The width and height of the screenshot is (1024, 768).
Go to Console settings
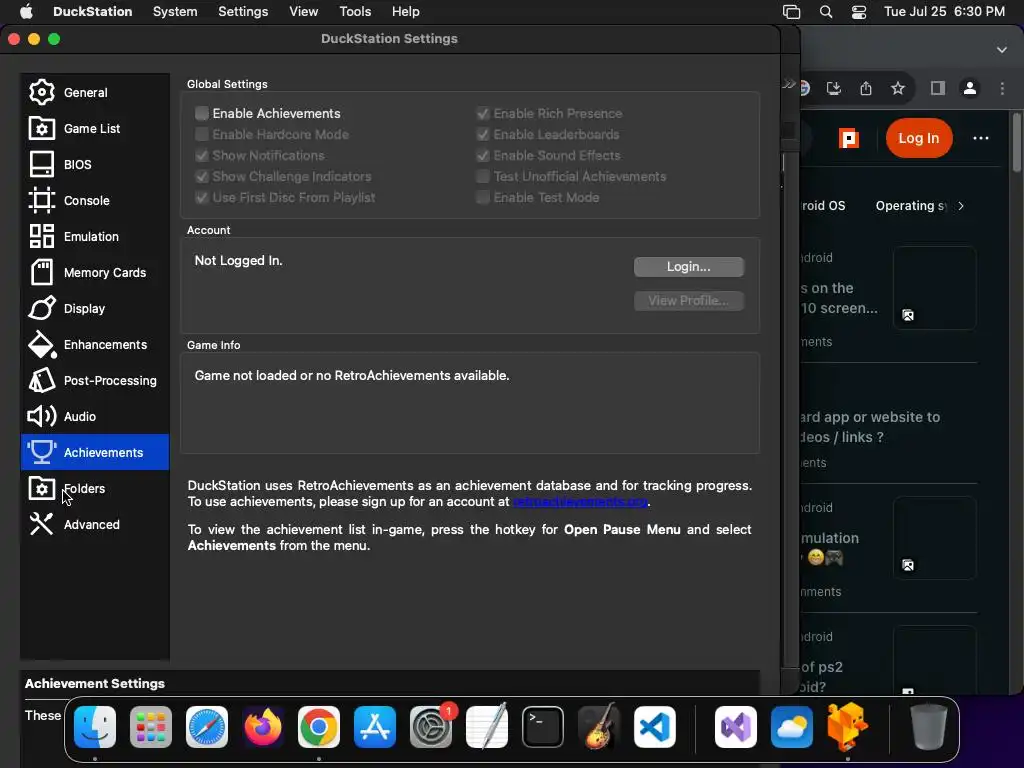95,200
